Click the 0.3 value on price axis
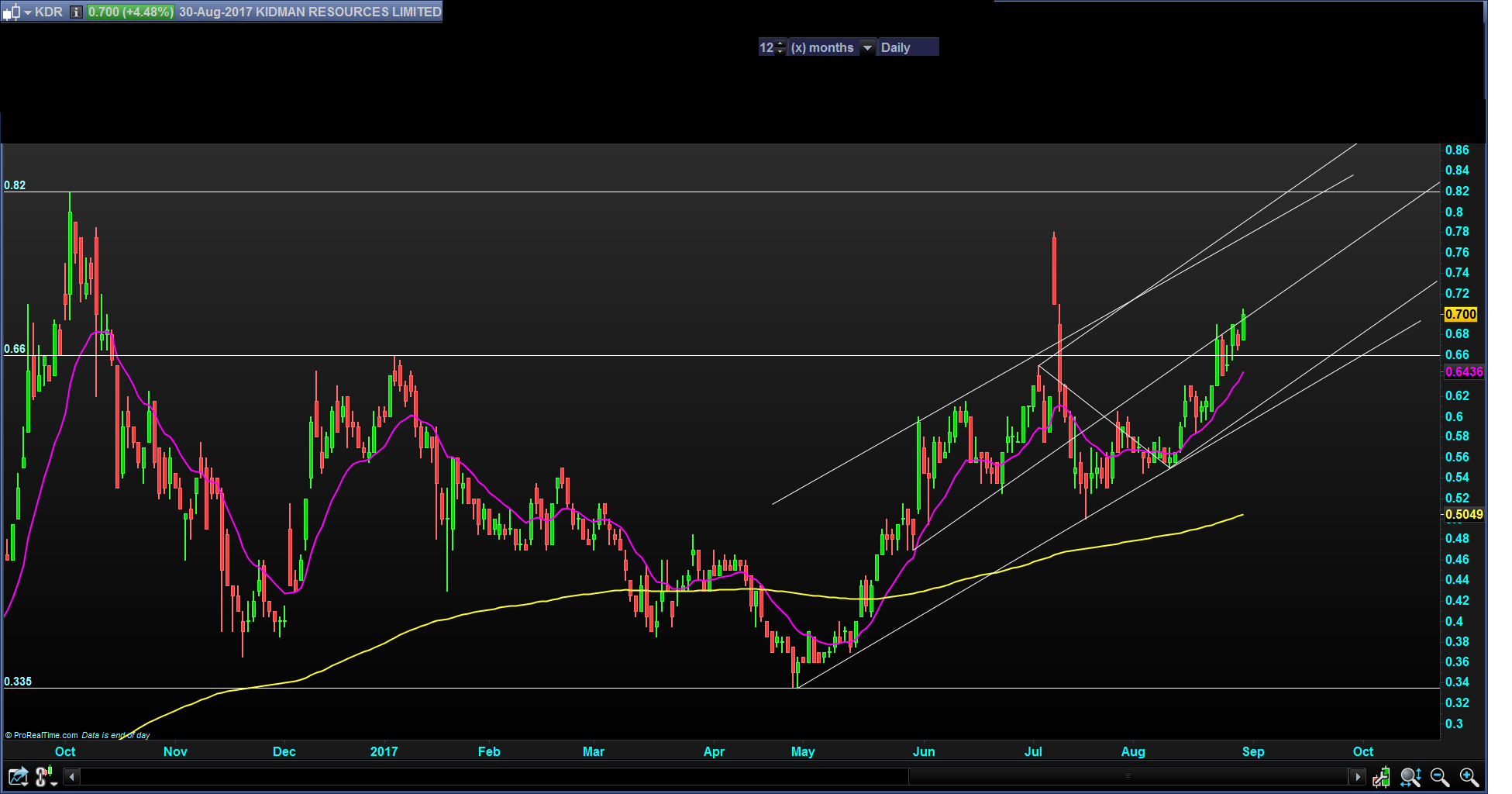1512x794 pixels. (1454, 723)
